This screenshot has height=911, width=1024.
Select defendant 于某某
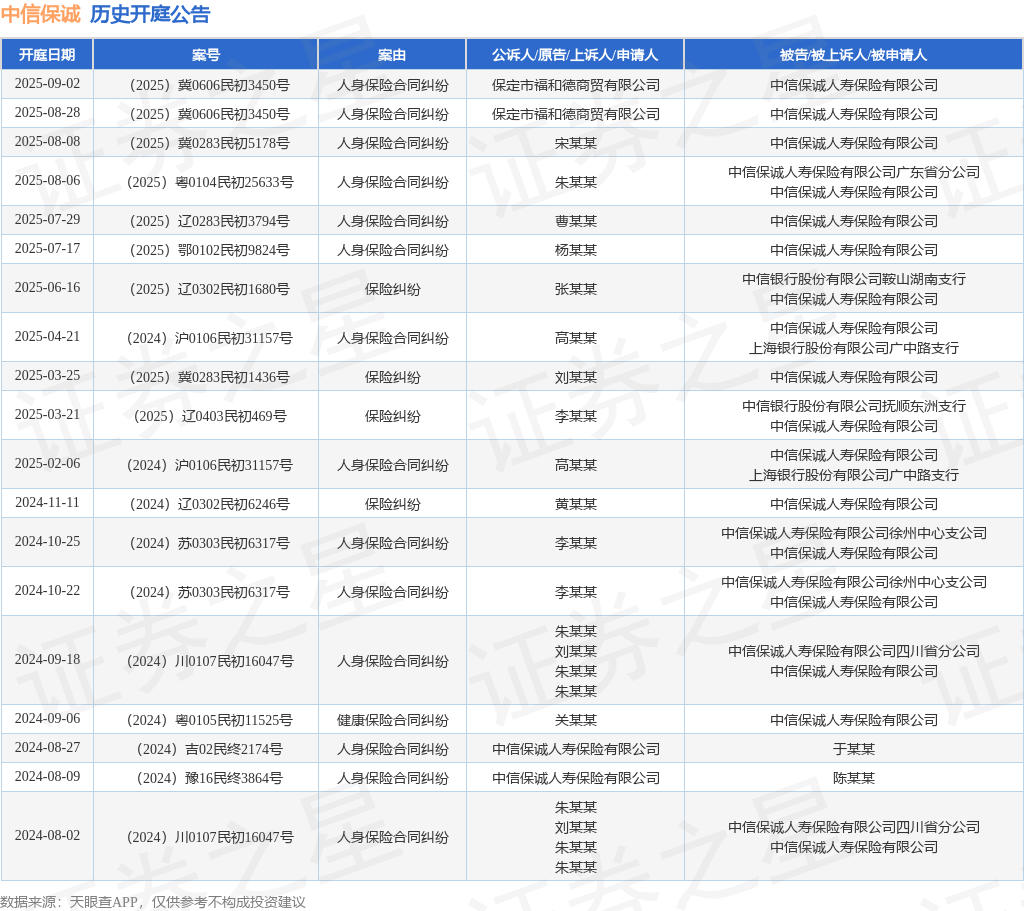tap(854, 749)
